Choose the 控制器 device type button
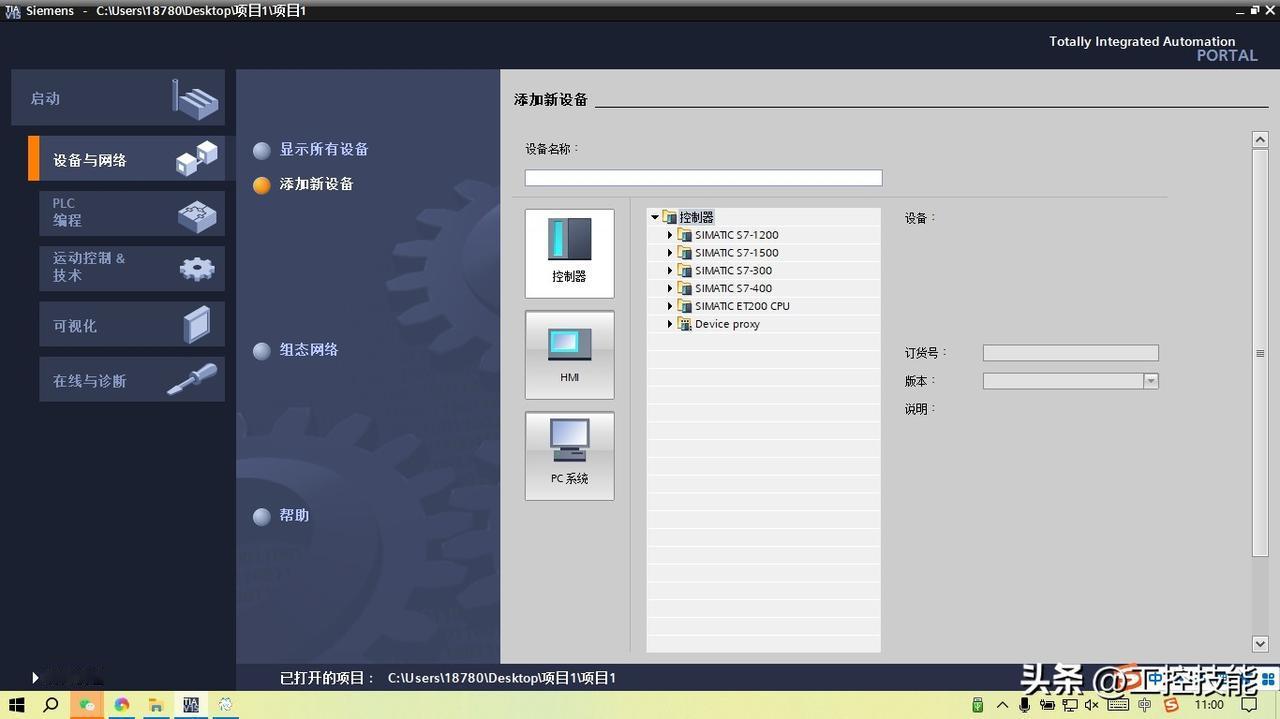 pyautogui.click(x=569, y=253)
